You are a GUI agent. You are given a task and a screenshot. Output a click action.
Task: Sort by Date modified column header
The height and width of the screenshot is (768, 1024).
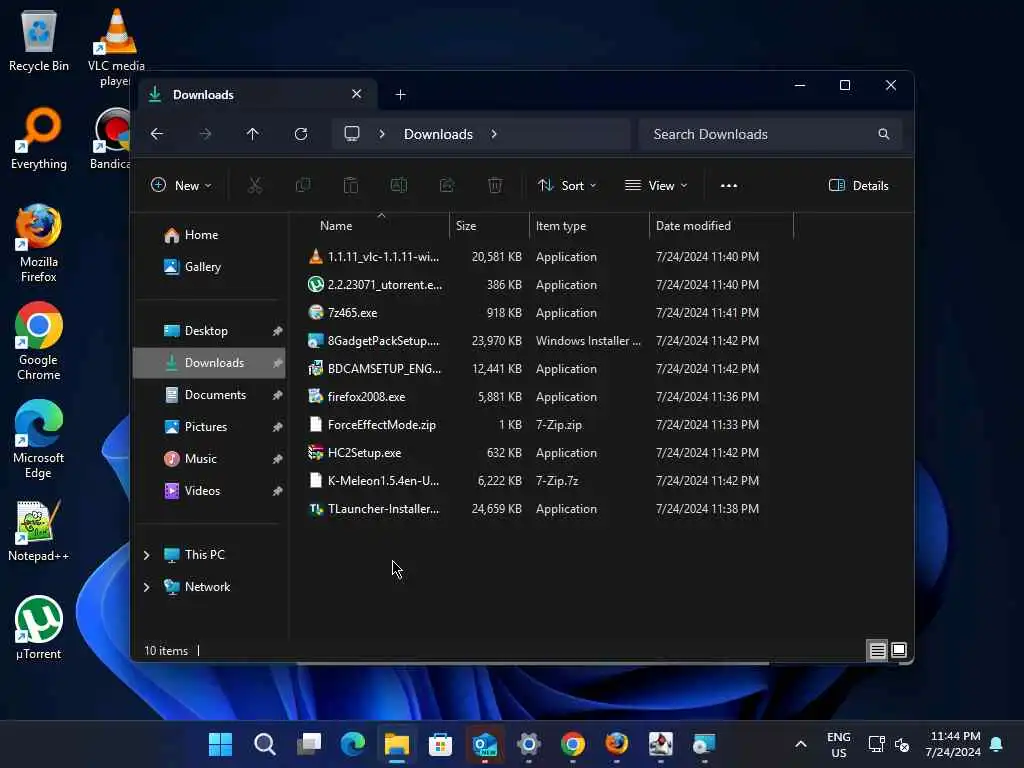pos(722,226)
